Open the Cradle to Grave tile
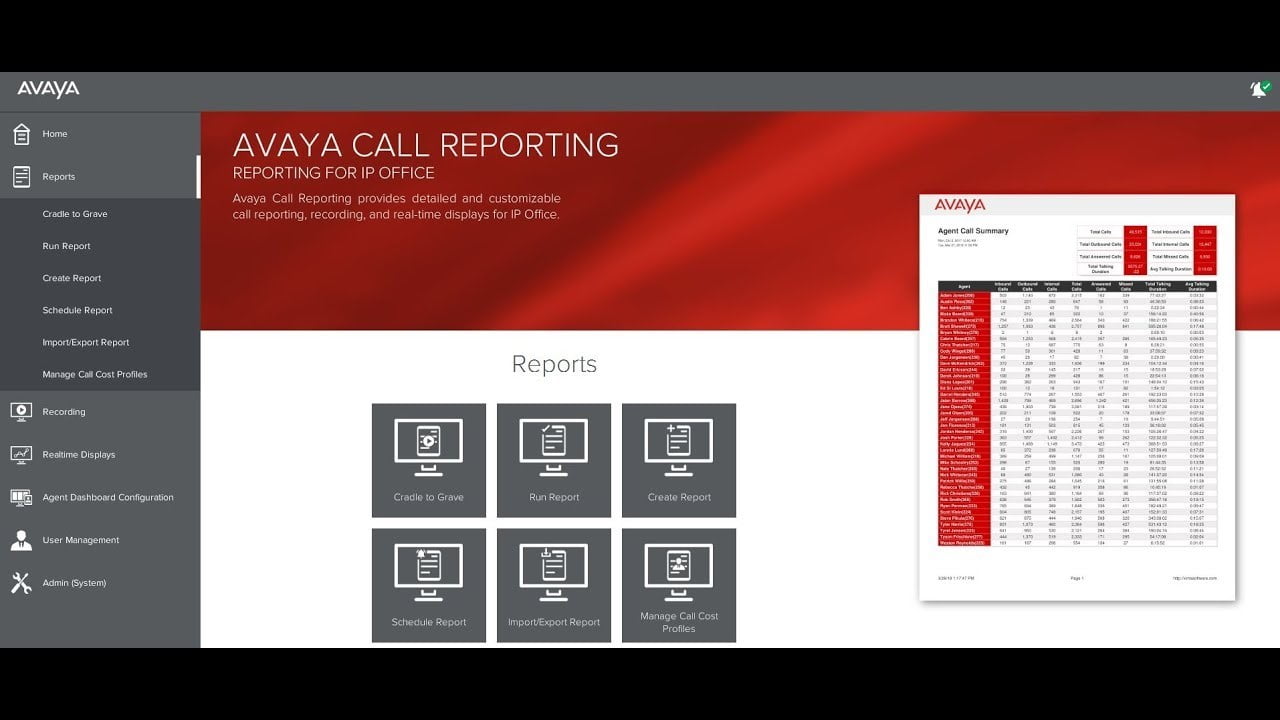Image resolution: width=1280 pixels, height=720 pixels. coord(428,460)
